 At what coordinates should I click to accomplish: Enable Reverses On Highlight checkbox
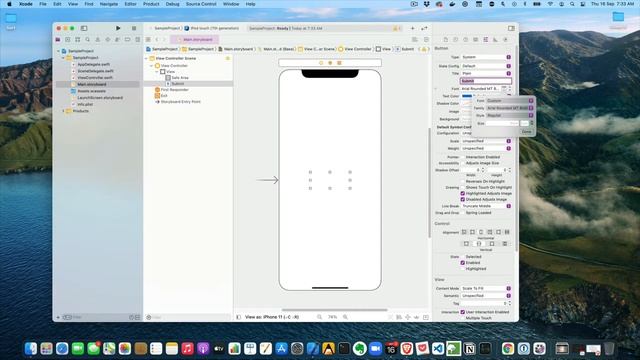tap(462, 181)
